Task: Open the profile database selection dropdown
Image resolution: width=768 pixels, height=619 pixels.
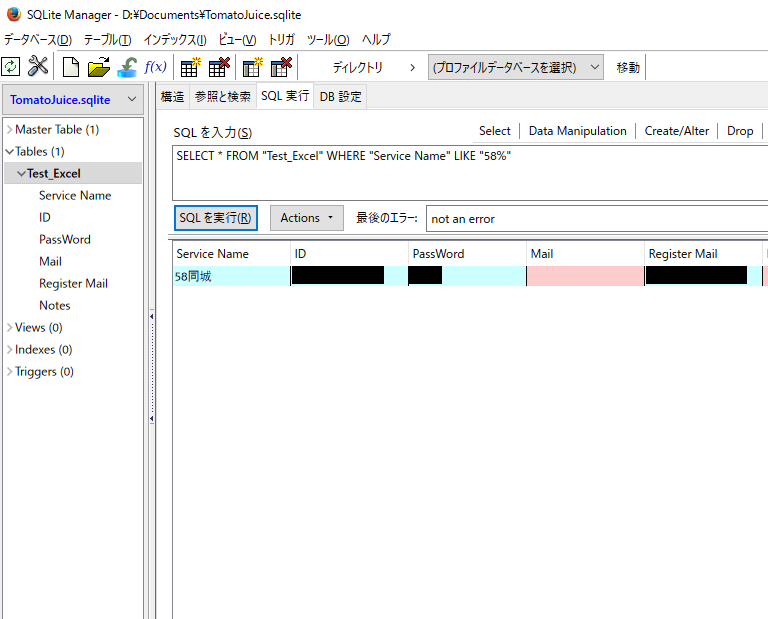Action: point(515,67)
